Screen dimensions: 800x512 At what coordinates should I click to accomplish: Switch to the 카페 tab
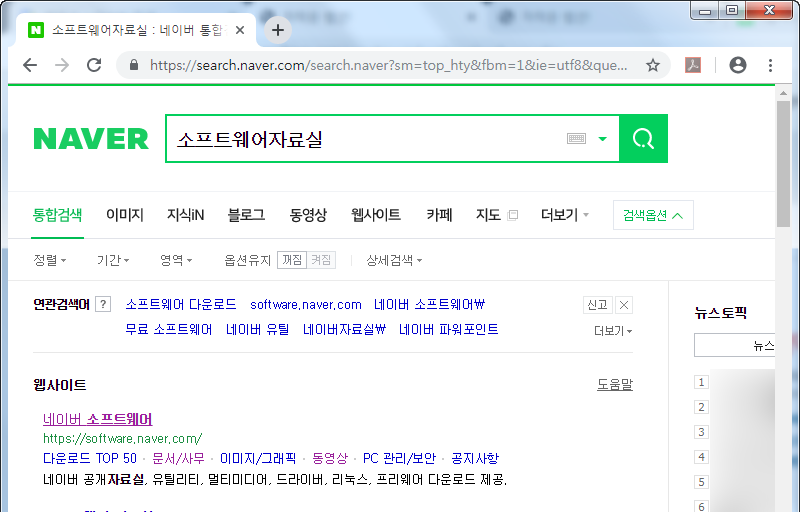pyautogui.click(x=439, y=215)
